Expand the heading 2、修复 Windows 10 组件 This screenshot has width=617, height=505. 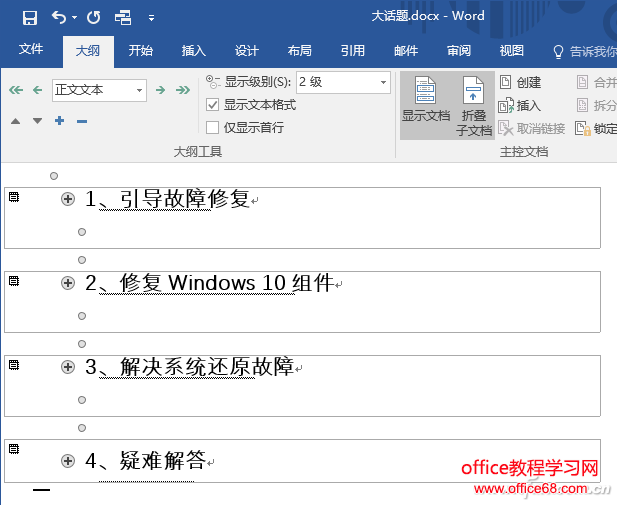(68, 283)
